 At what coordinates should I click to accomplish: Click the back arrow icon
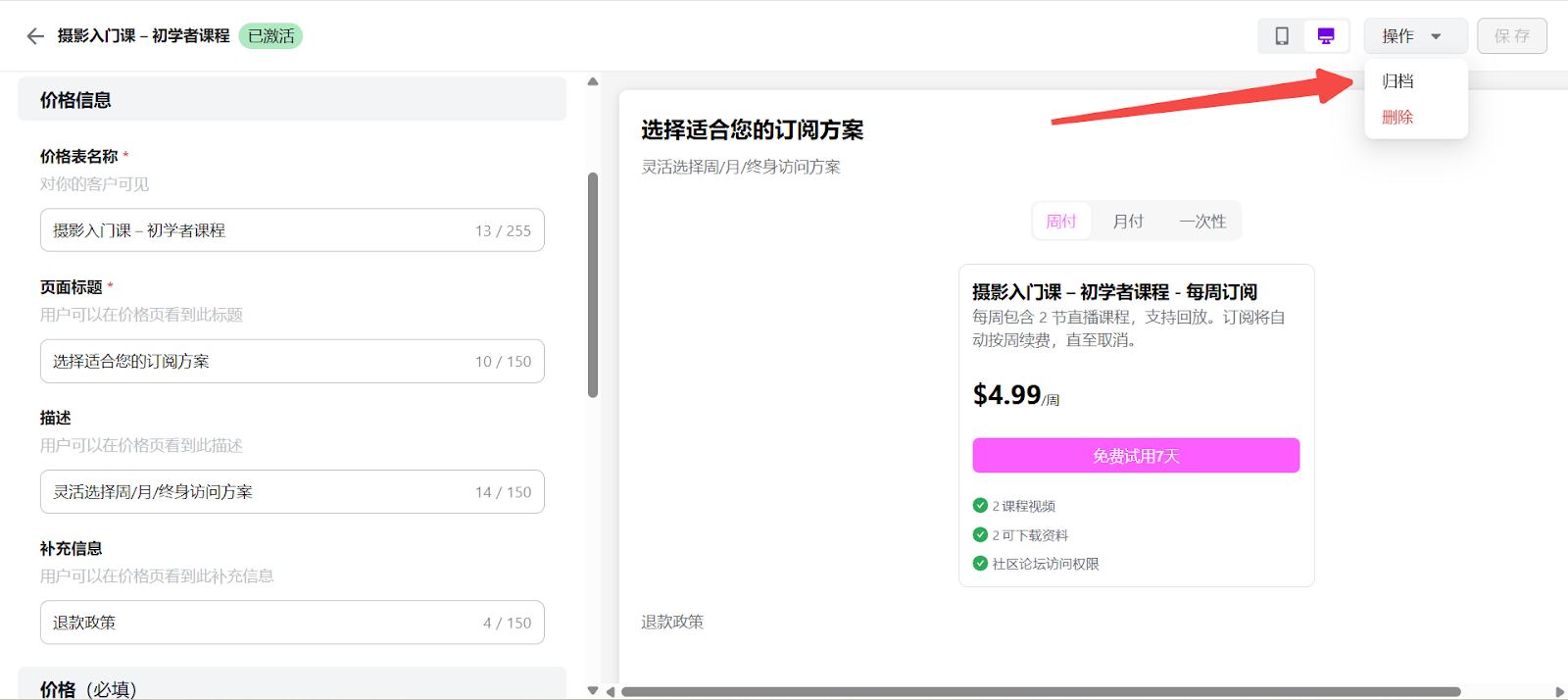[x=35, y=36]
